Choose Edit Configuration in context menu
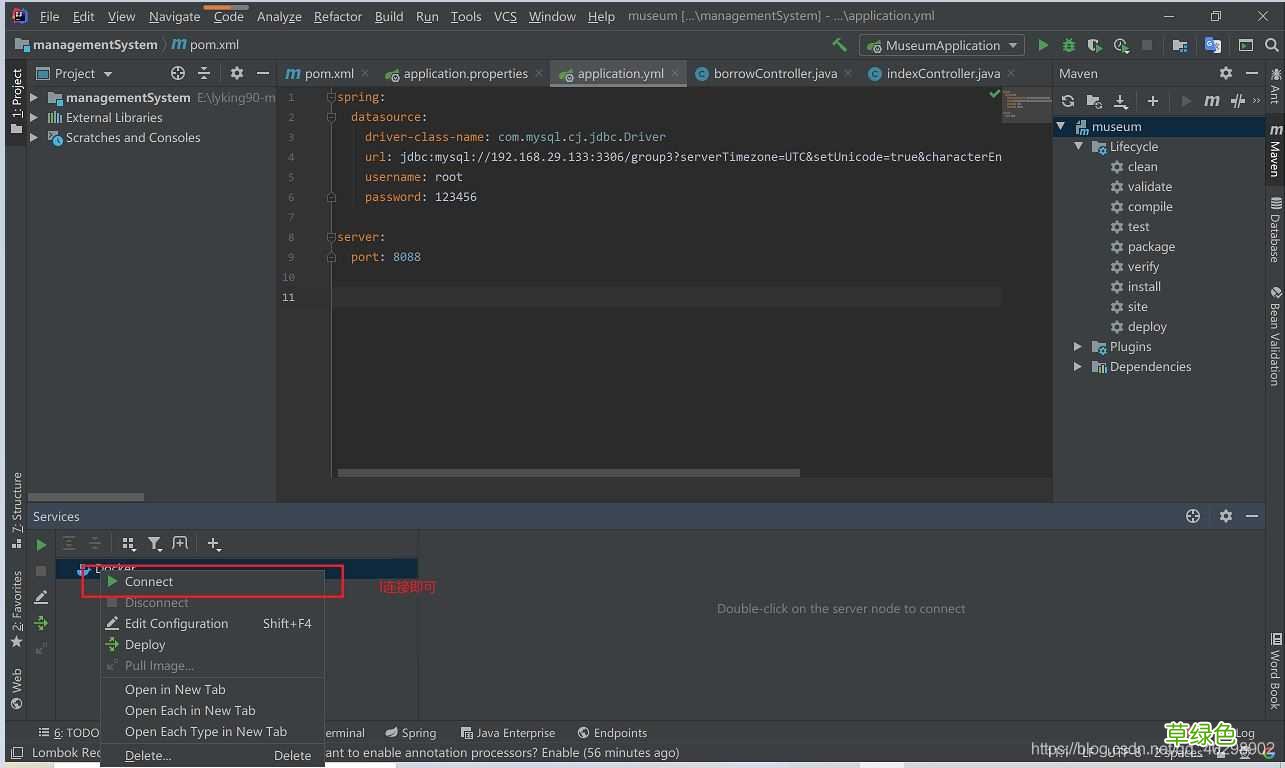This screenshot has height=768, width=1285. (x=212, y=623)
